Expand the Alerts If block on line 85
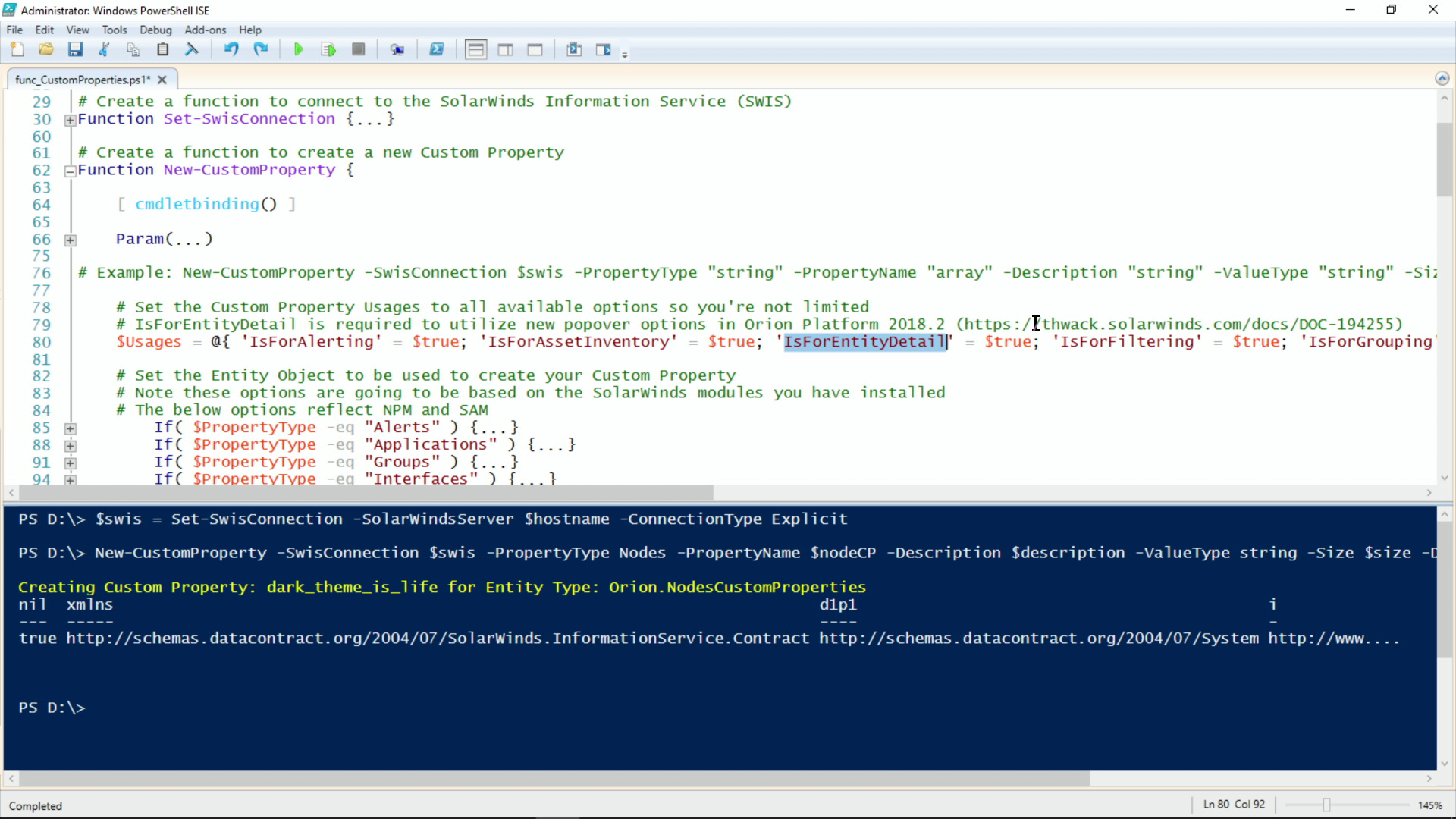The image size is (1456, 819). (x=71, y=428)
